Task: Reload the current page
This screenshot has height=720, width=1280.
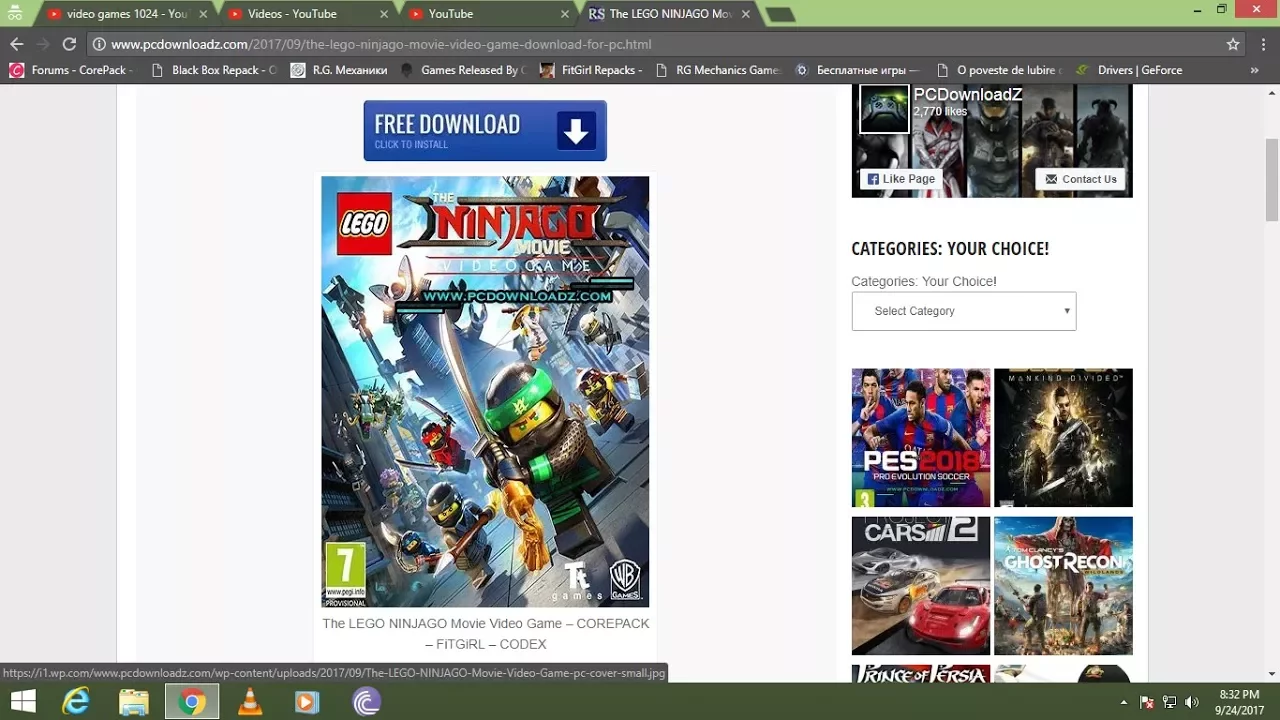Action: (x=69, y=44)
